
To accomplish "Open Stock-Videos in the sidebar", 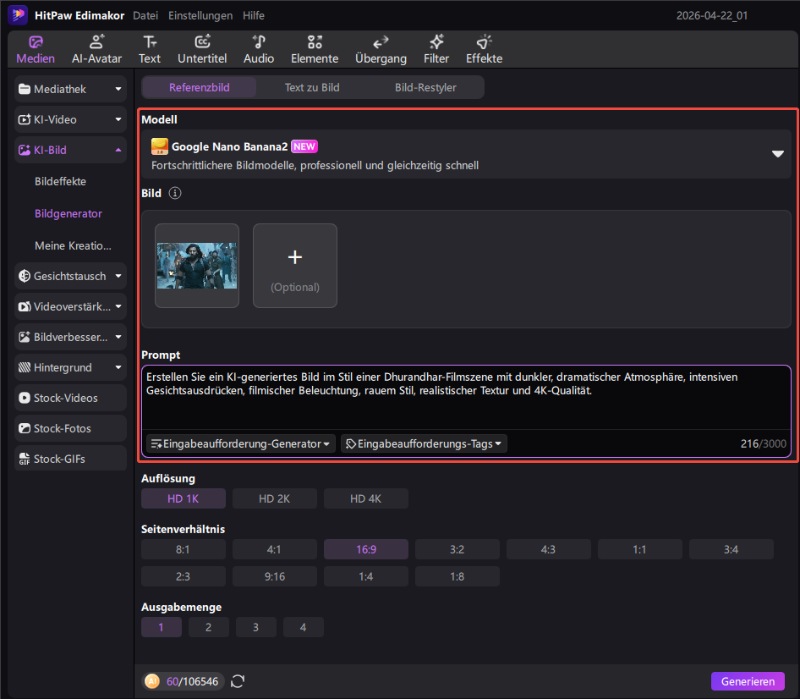I will pos(70,397).
